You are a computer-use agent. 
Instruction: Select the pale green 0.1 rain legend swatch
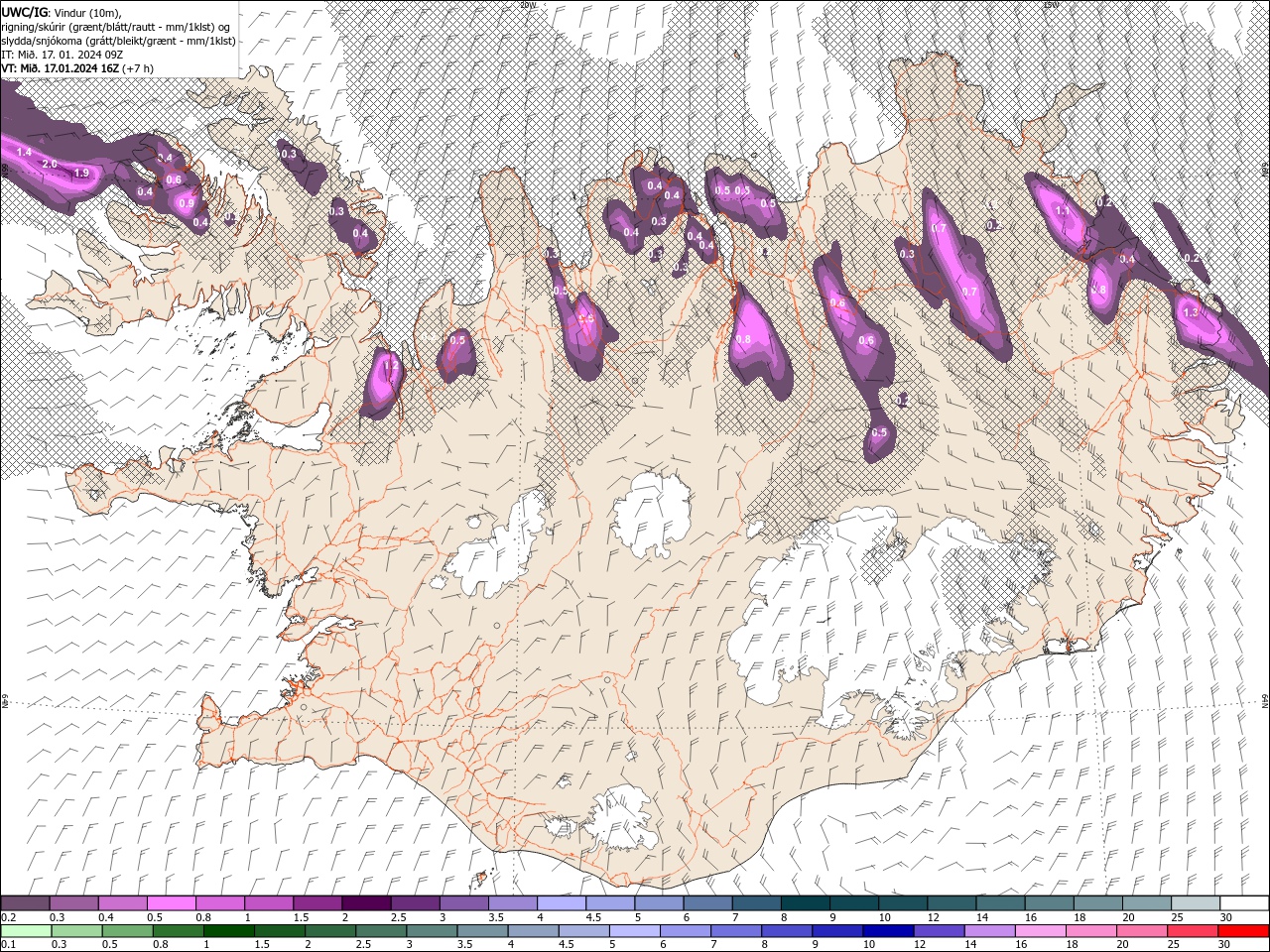(26, 931)
